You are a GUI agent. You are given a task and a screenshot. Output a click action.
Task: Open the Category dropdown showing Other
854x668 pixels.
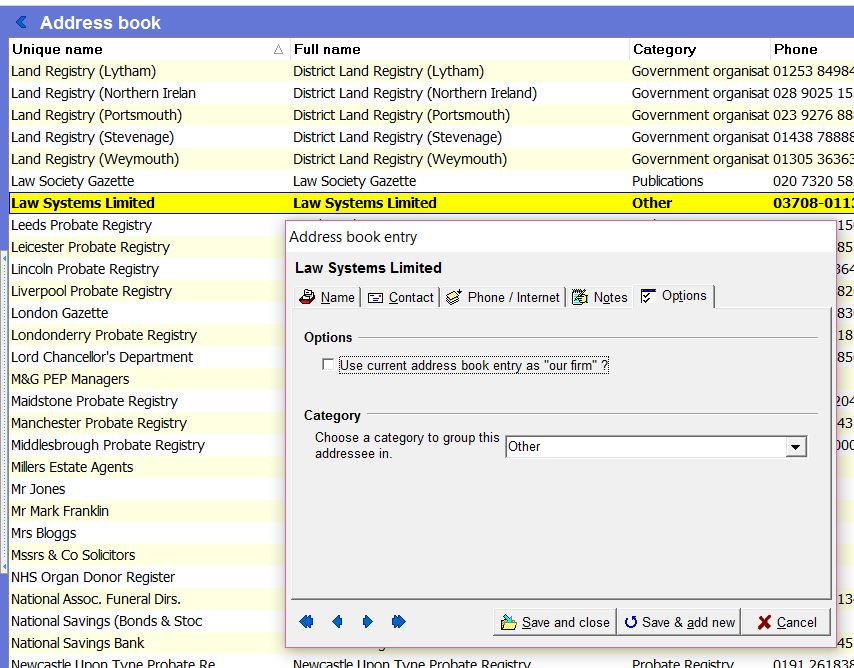[x=796, y=447]
